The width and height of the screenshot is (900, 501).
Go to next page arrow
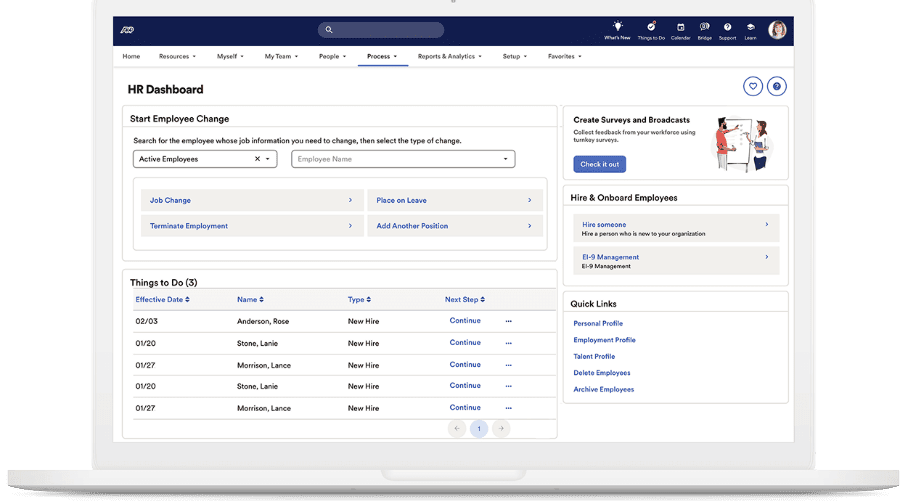(501, 429)
